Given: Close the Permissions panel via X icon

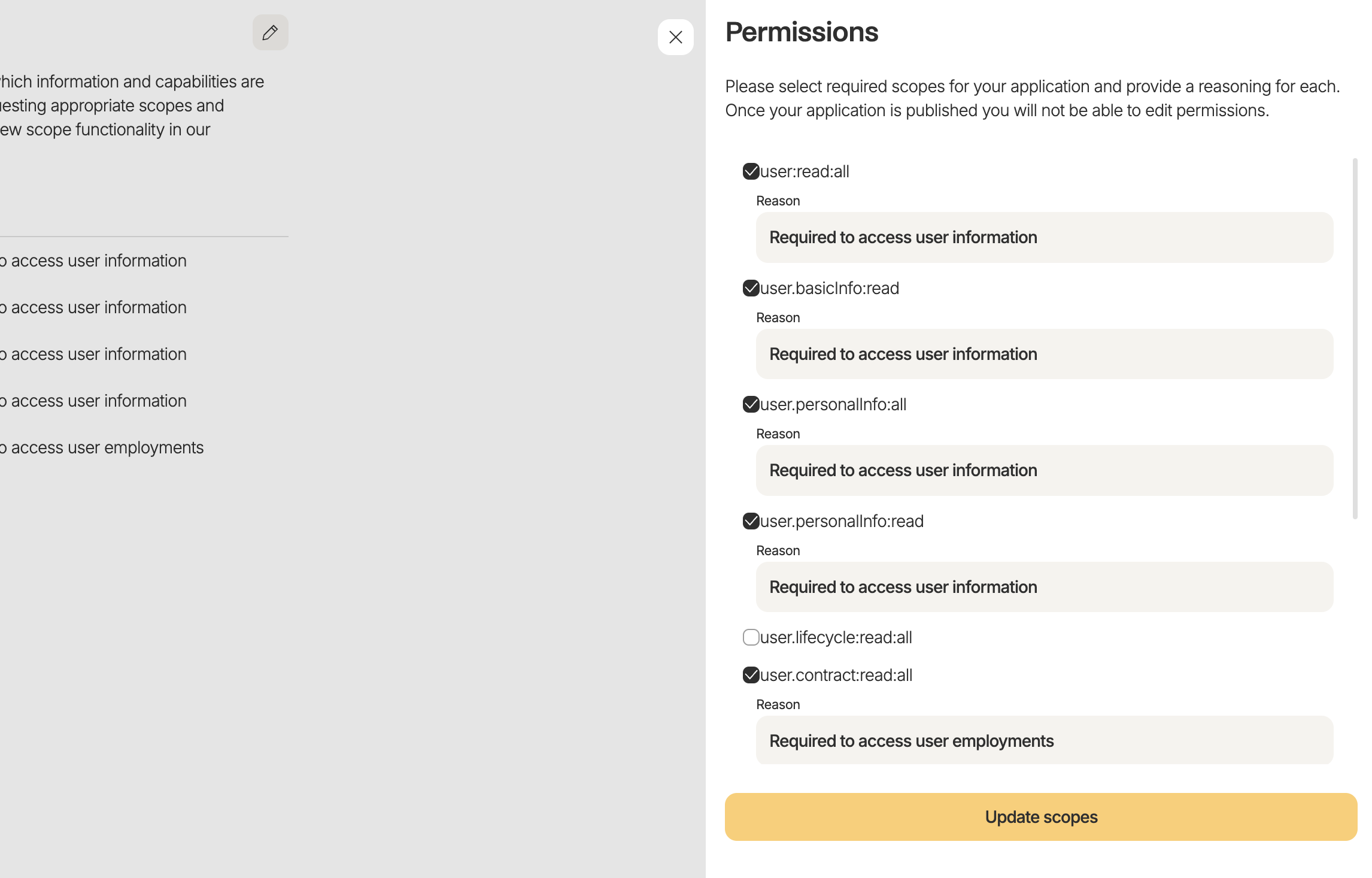Looking at the screenshot, I should 675,37.
